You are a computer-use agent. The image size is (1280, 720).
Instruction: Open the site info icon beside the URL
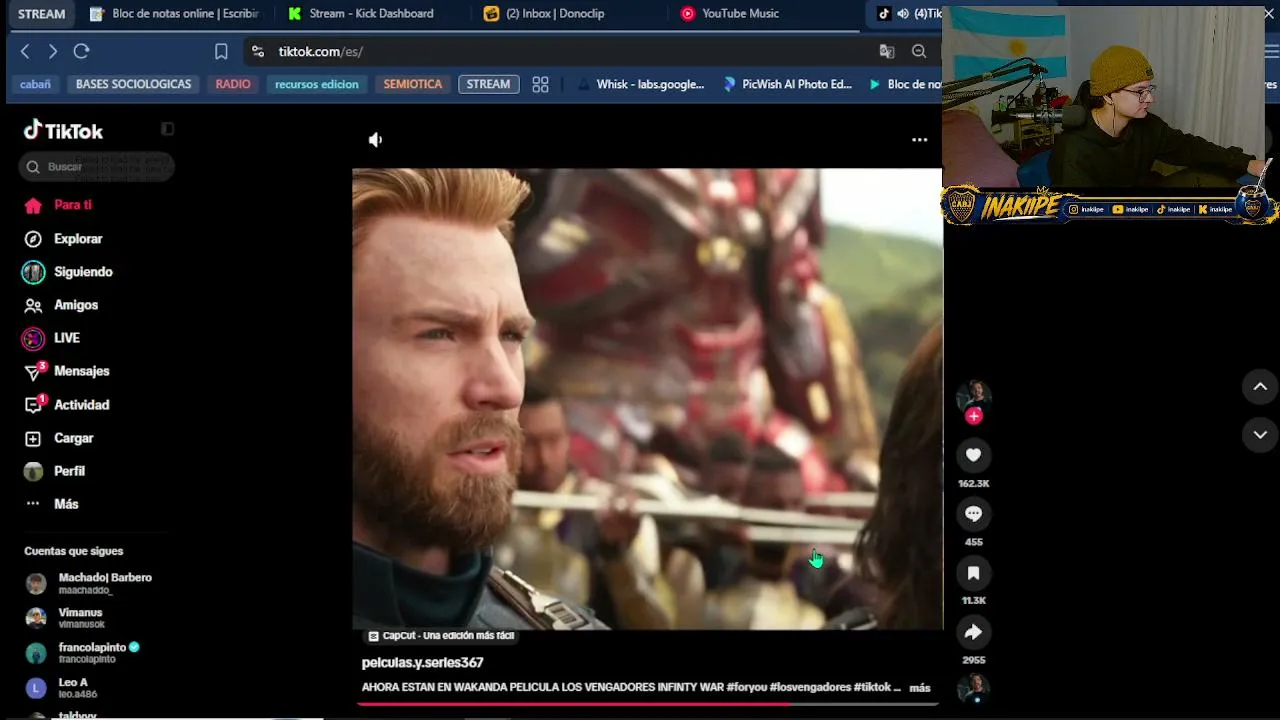pyautogui.click(x=258, y=51)
